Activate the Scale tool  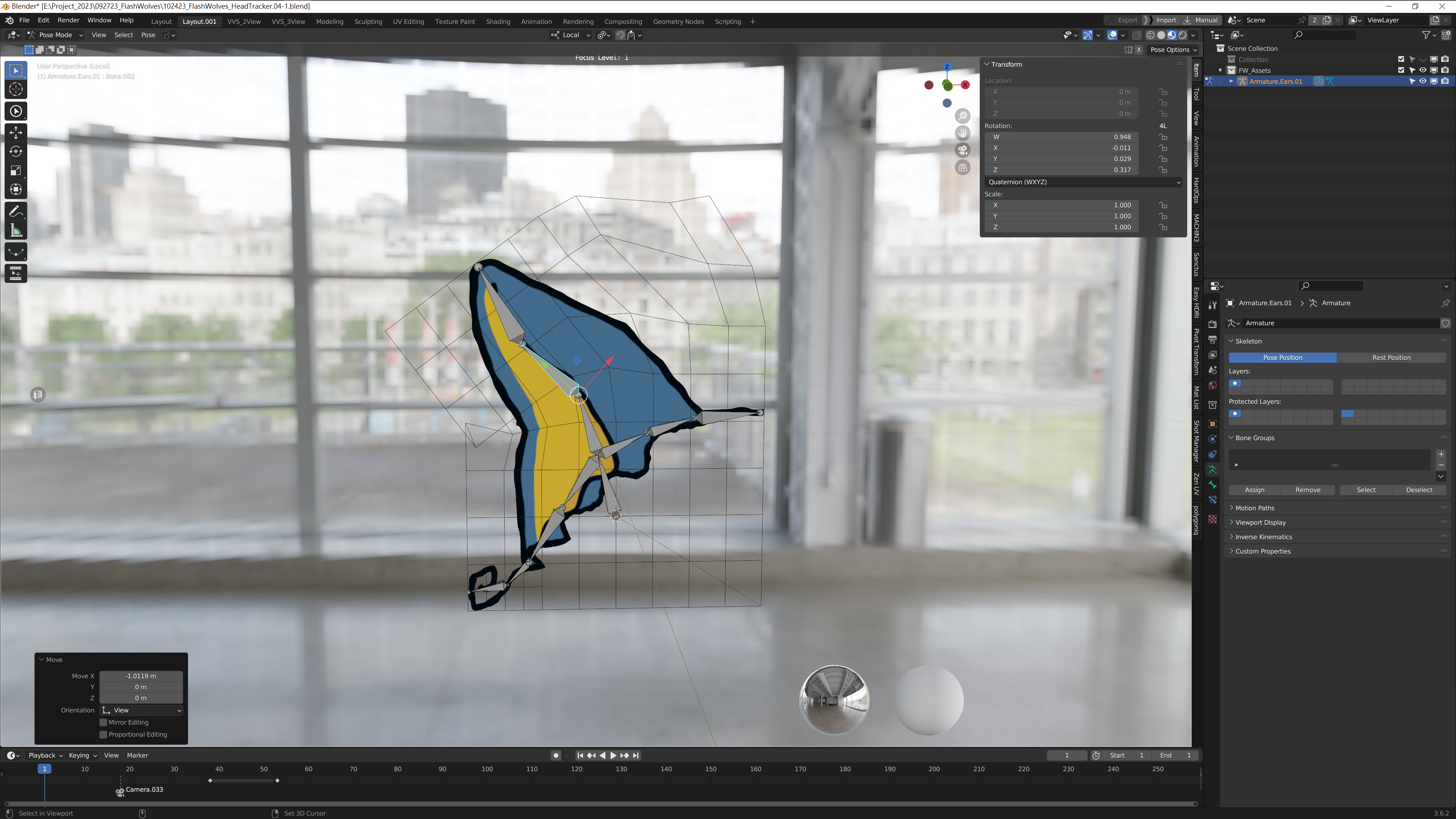[16, 171]
